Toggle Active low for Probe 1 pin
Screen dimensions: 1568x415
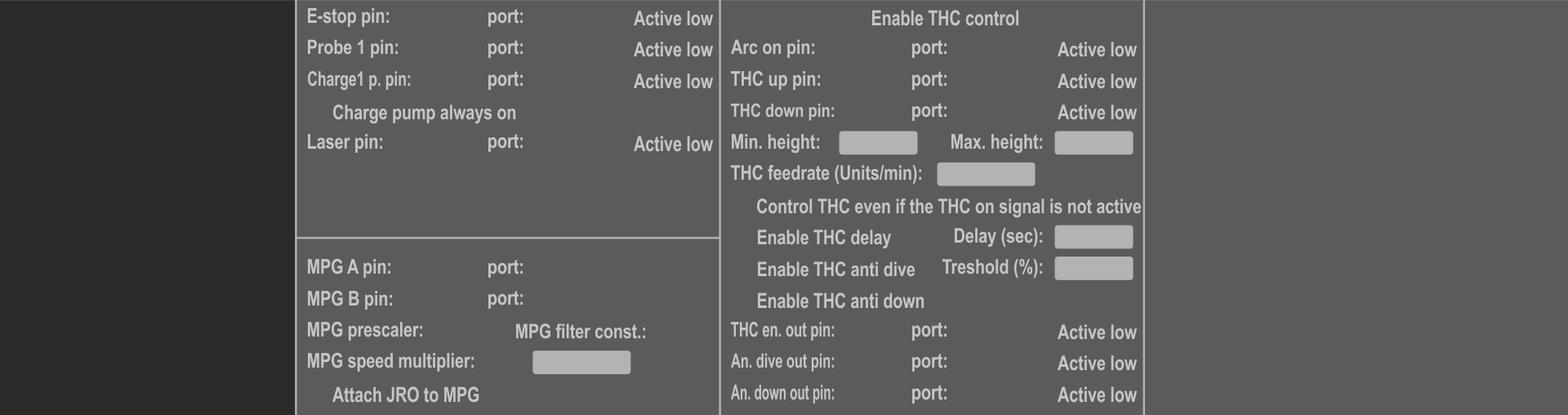click(673, 50)
